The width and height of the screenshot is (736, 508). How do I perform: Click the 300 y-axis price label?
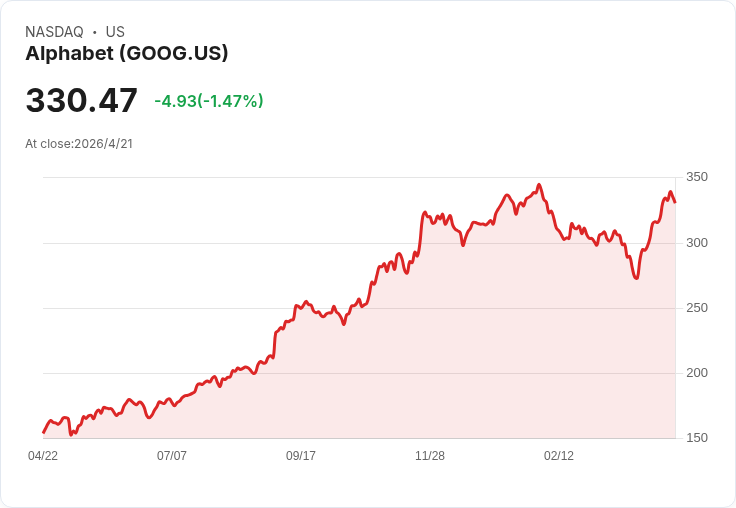point(697,243)
